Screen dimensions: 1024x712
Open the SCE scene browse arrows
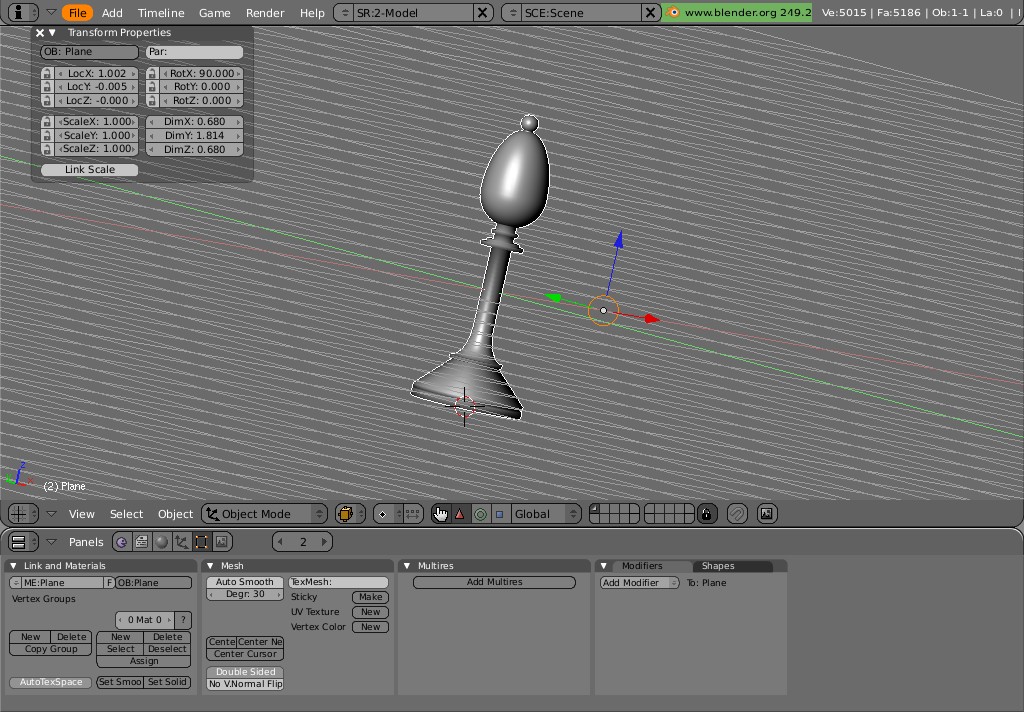(513, 12)
